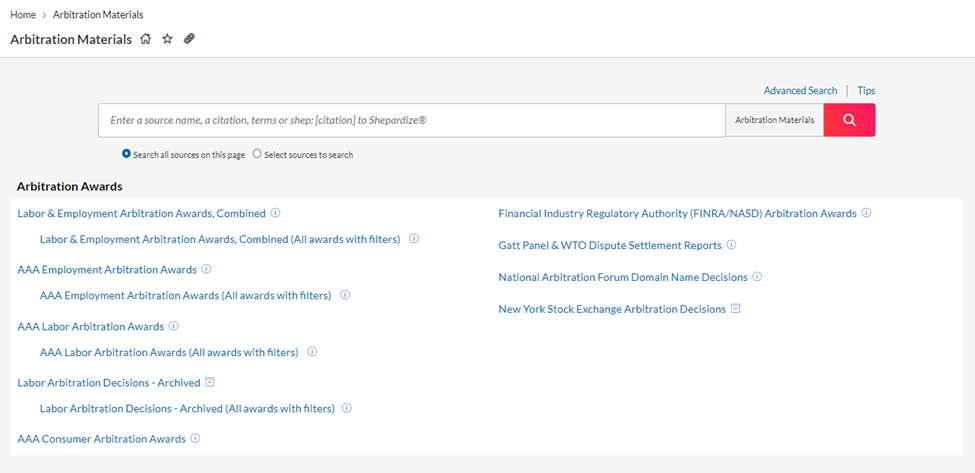975x473 pixels.
Task: Open info icon beside AAA Consumer Arbitration Awards
Action: click(x=195, y=438)
